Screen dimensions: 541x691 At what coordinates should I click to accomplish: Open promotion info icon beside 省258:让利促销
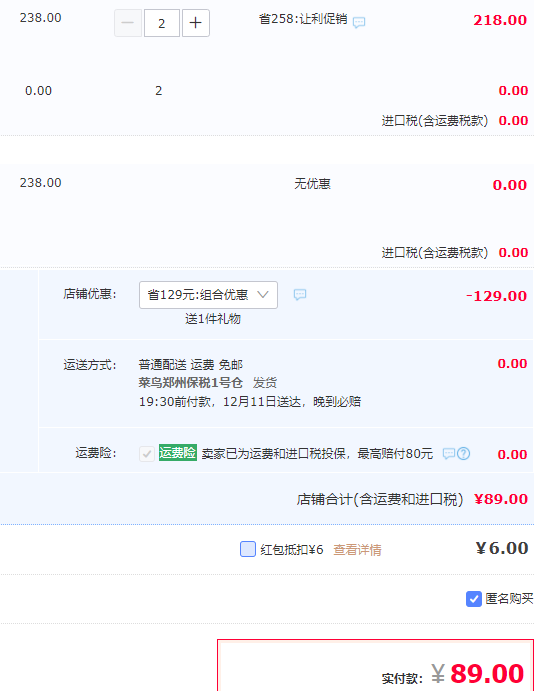tap(359, 22)
